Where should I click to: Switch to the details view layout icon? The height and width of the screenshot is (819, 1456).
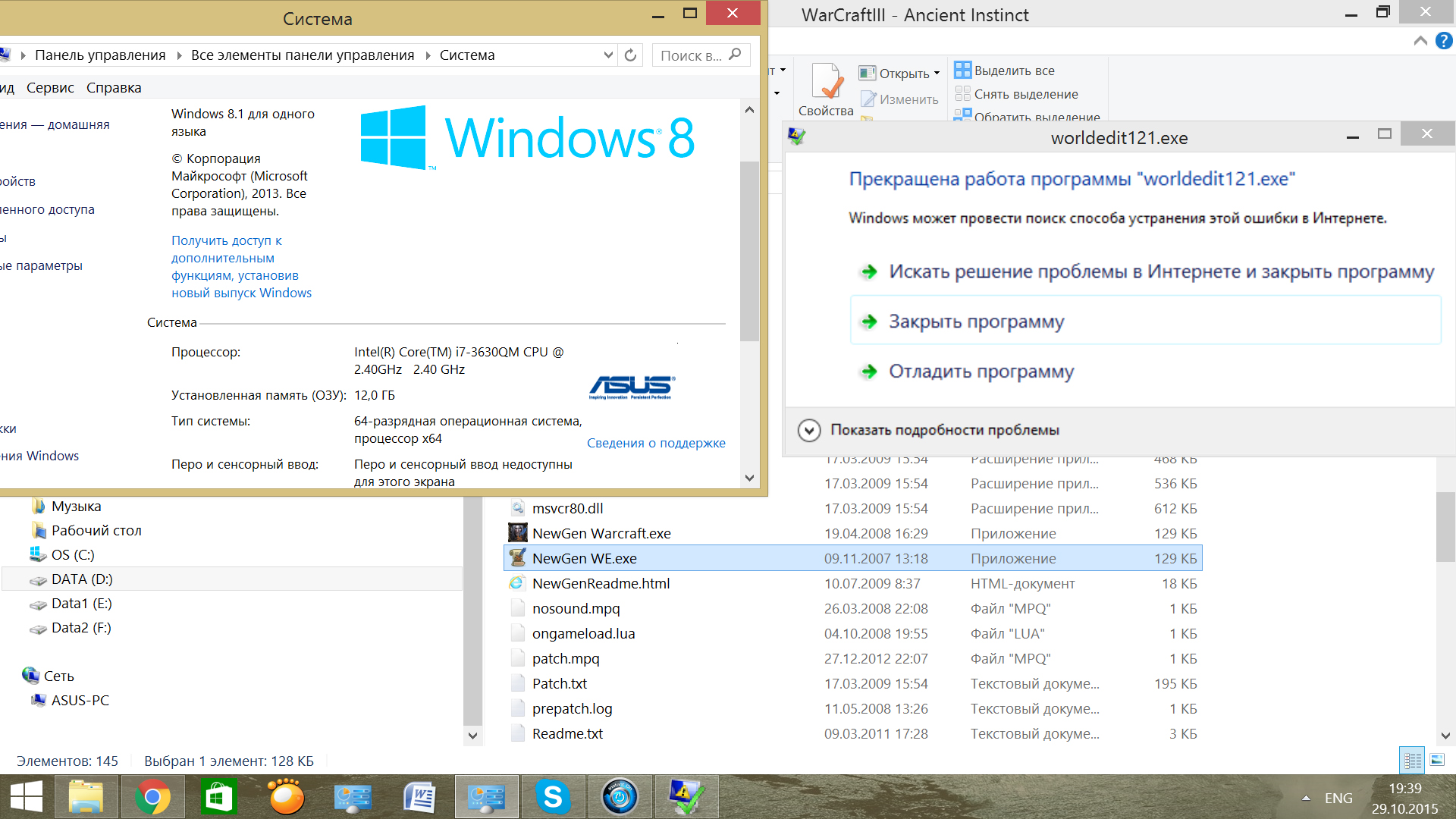click(1413, 760)
